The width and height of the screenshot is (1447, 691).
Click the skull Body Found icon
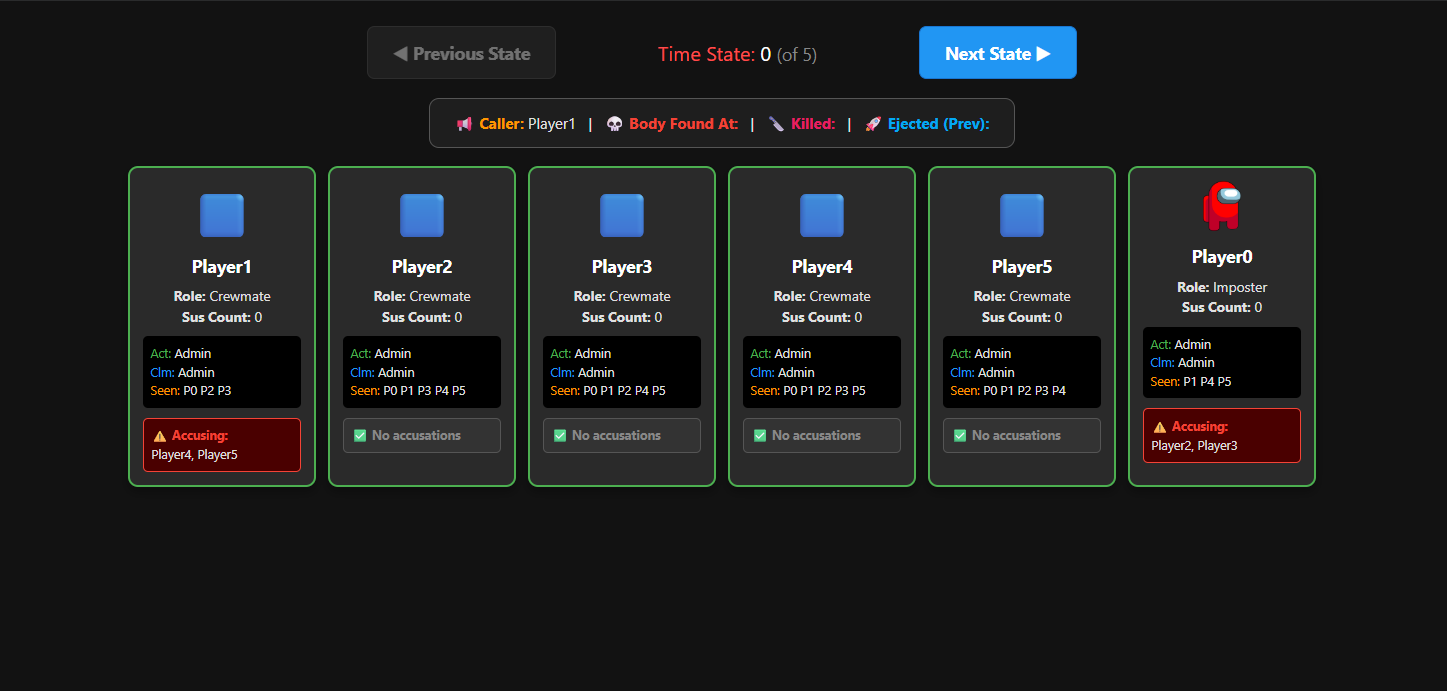click(x=614, y=124)
